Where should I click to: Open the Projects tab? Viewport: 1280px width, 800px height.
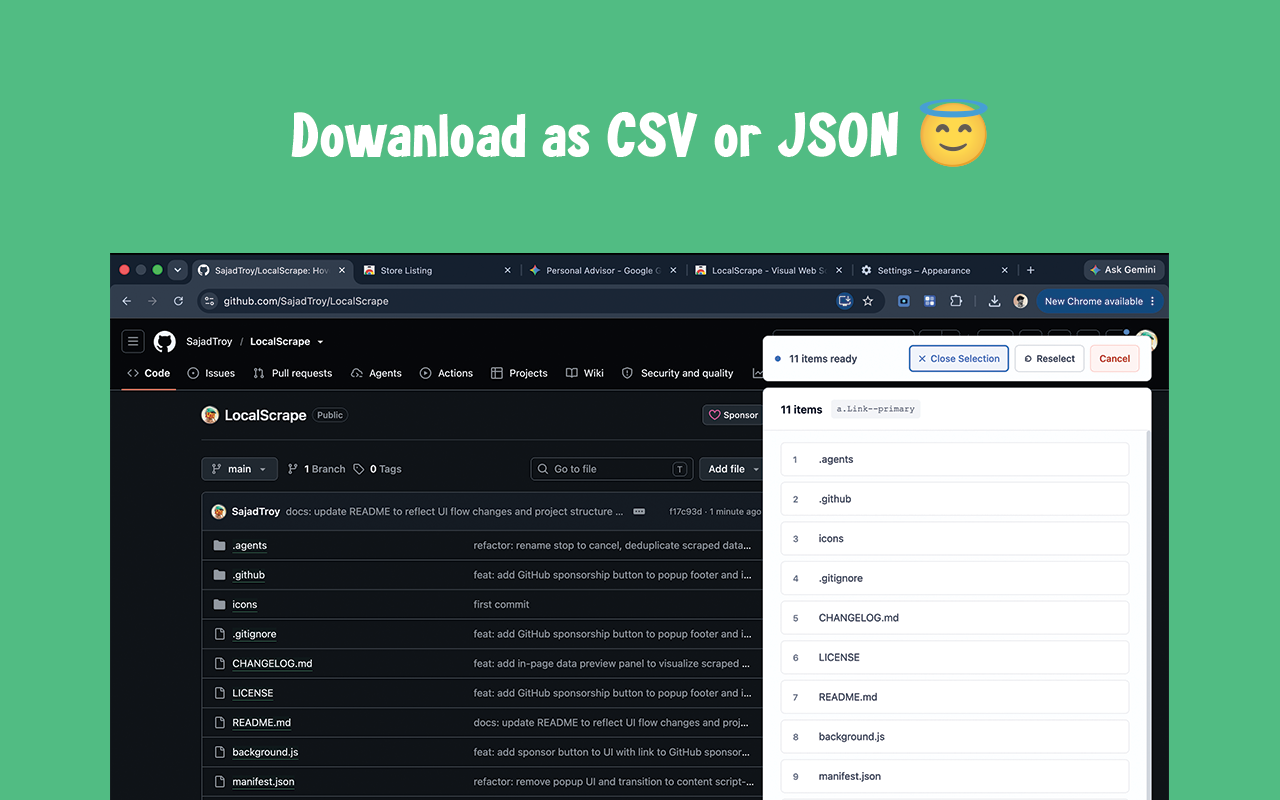(519, 373)
